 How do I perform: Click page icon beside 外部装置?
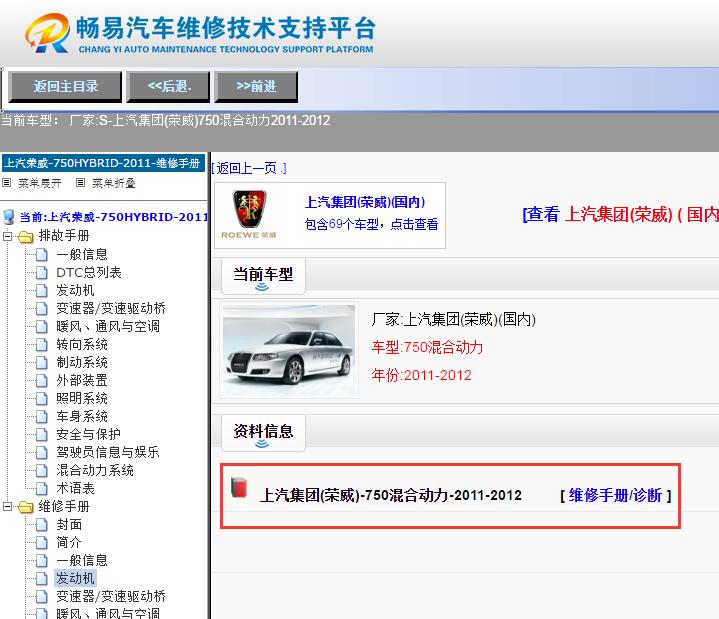tap(42, 381)
